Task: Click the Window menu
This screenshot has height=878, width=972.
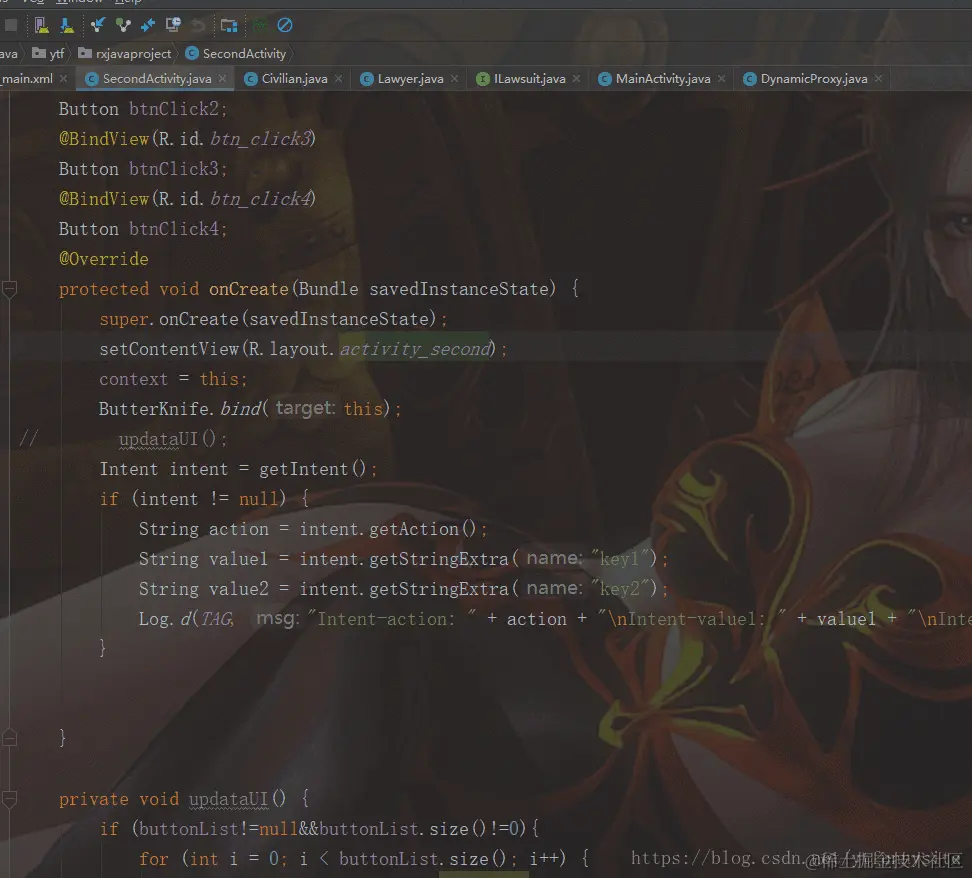Action: [79, 2]
